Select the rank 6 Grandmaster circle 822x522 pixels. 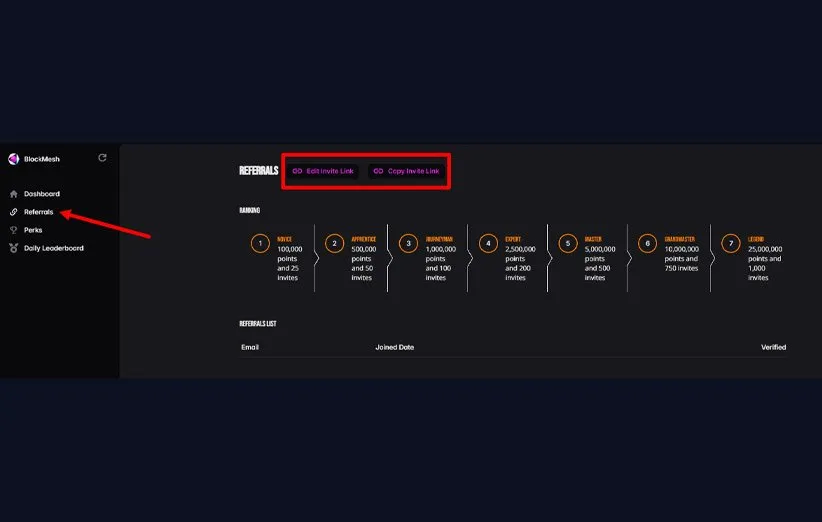(x=647, y=243)
